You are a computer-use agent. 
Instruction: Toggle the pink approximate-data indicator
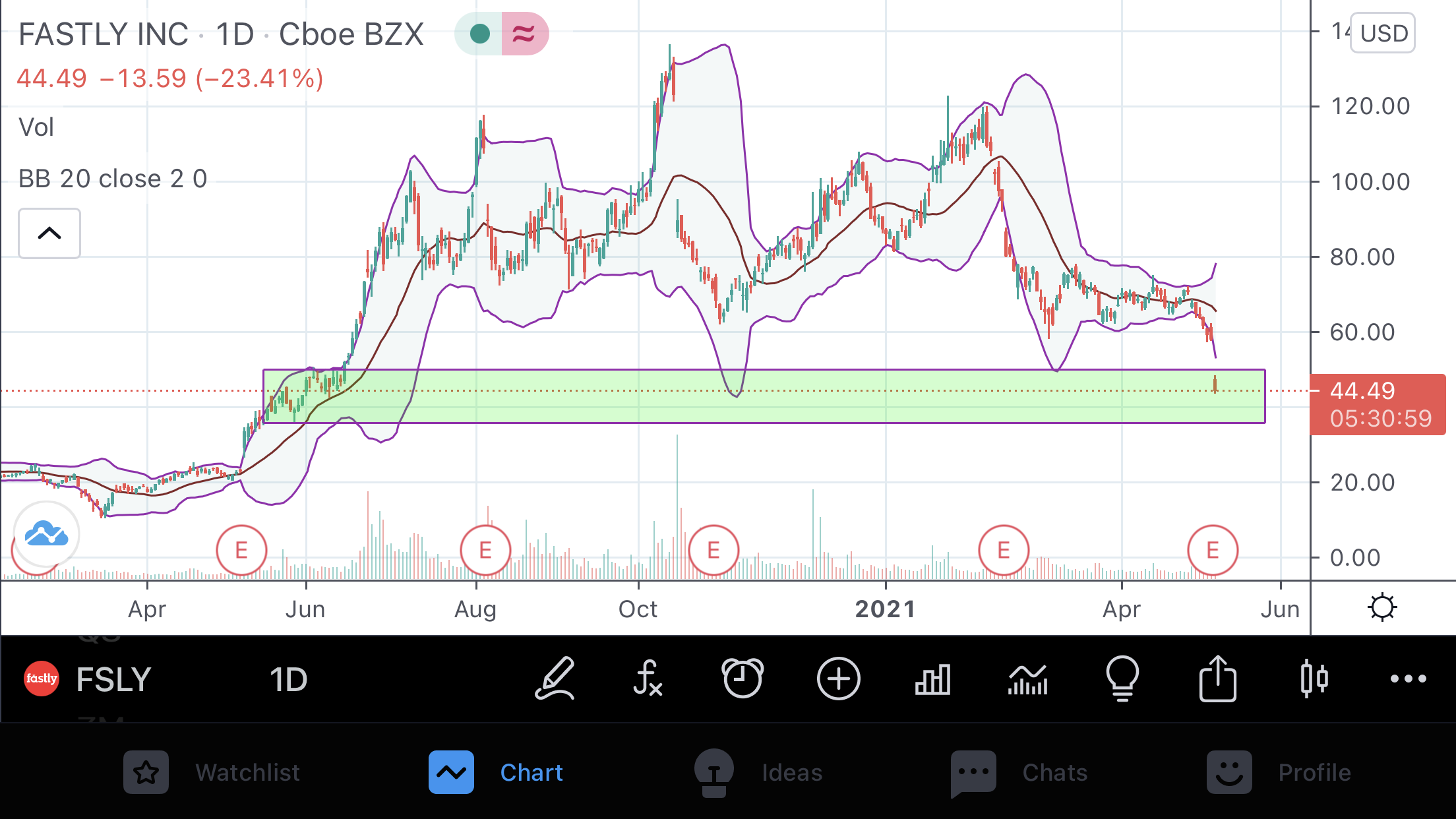[524, 34]
